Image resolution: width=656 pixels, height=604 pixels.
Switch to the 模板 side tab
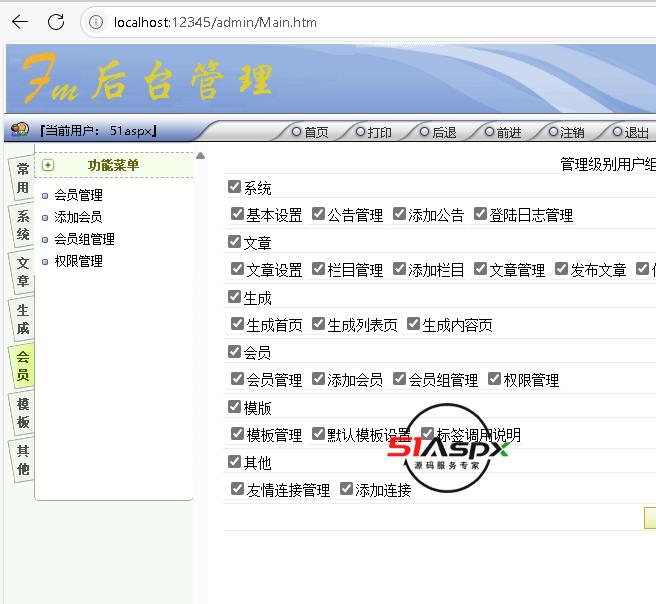tap(22, 412)
